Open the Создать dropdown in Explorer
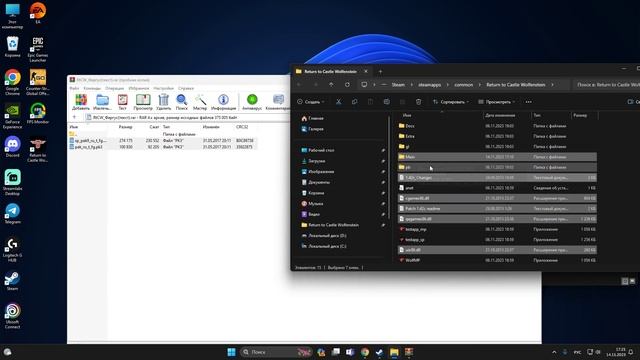Image resolution: width=640 pixels, height=360 pixels. point(311,102)
